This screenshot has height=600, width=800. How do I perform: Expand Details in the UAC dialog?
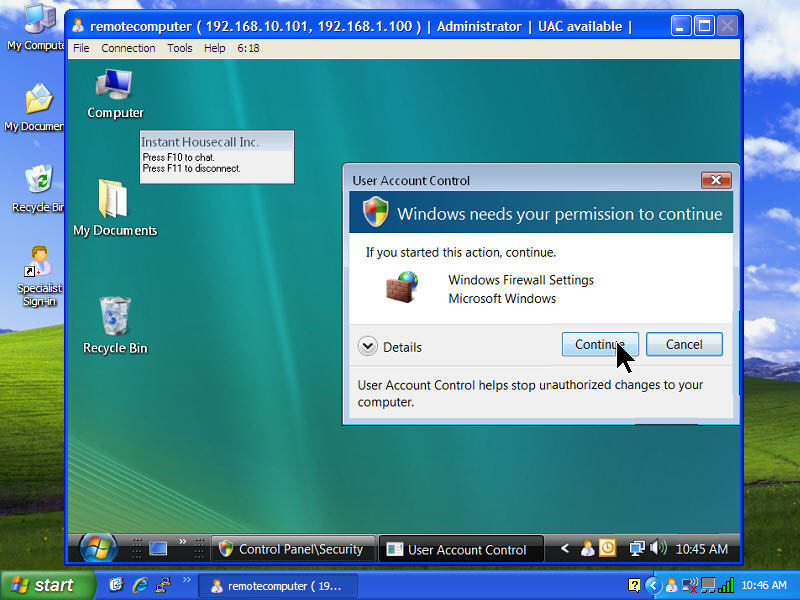(391, 347)
